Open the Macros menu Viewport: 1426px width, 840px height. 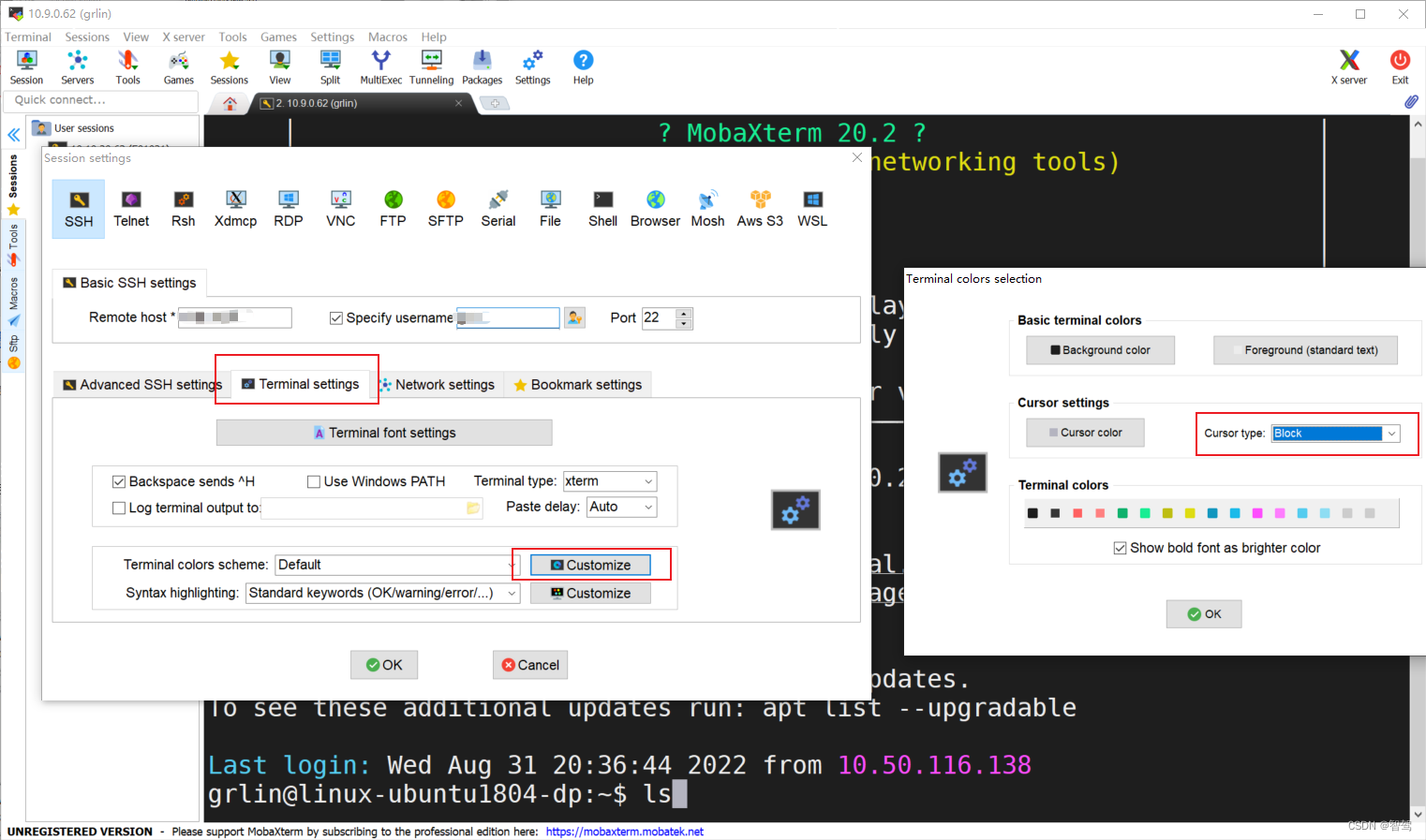click(388, 37)
